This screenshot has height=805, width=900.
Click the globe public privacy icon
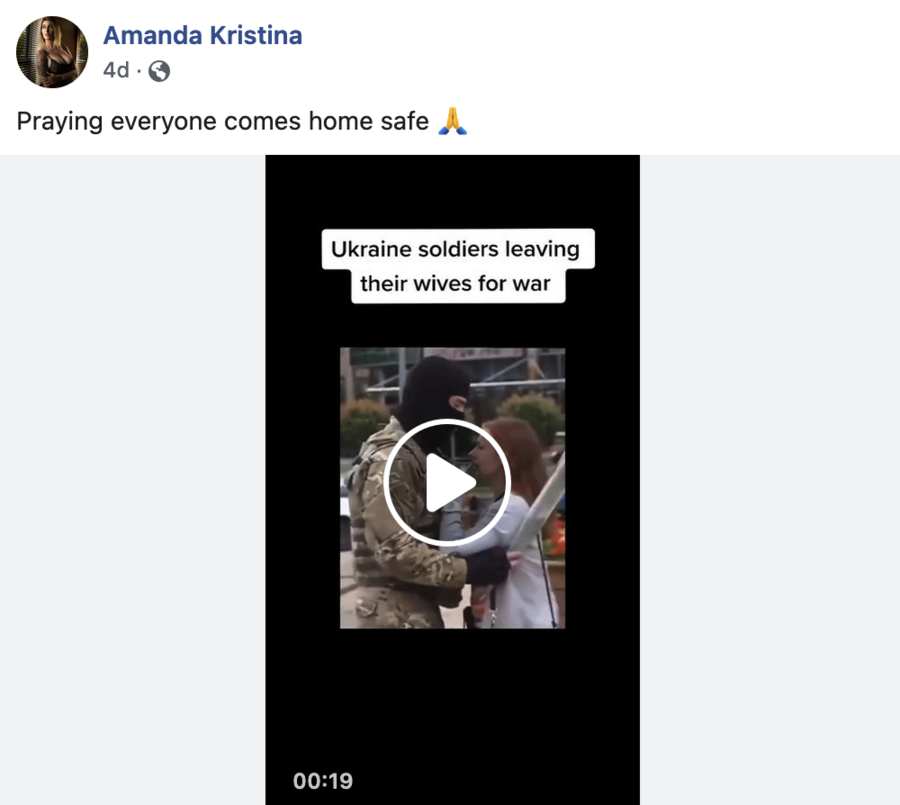[159, 71]
